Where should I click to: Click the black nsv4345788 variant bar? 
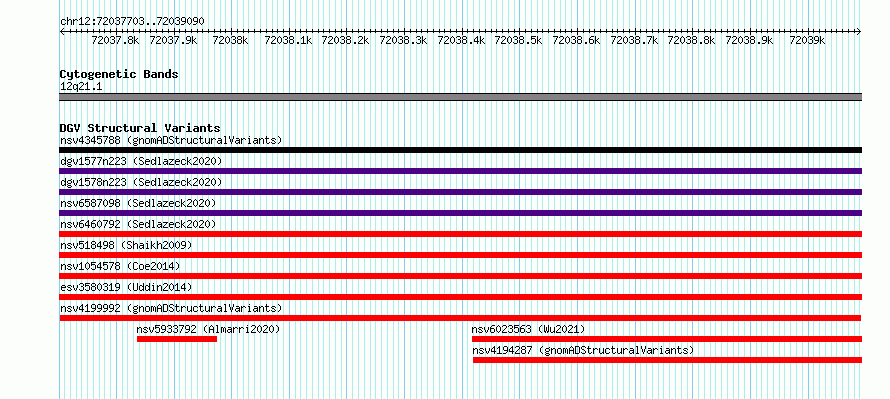click(461, 150)
